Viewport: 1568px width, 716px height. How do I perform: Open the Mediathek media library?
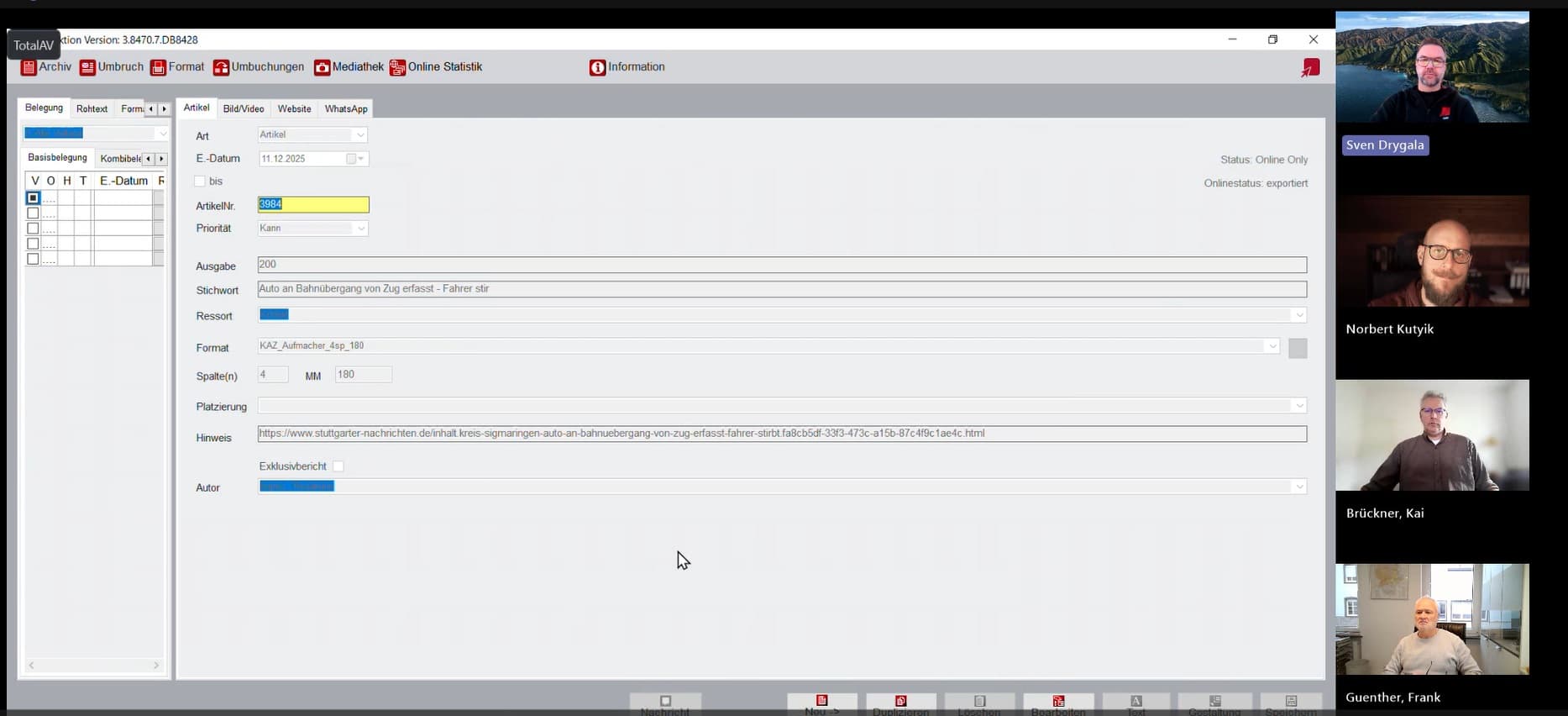click(x=349, y=67)
